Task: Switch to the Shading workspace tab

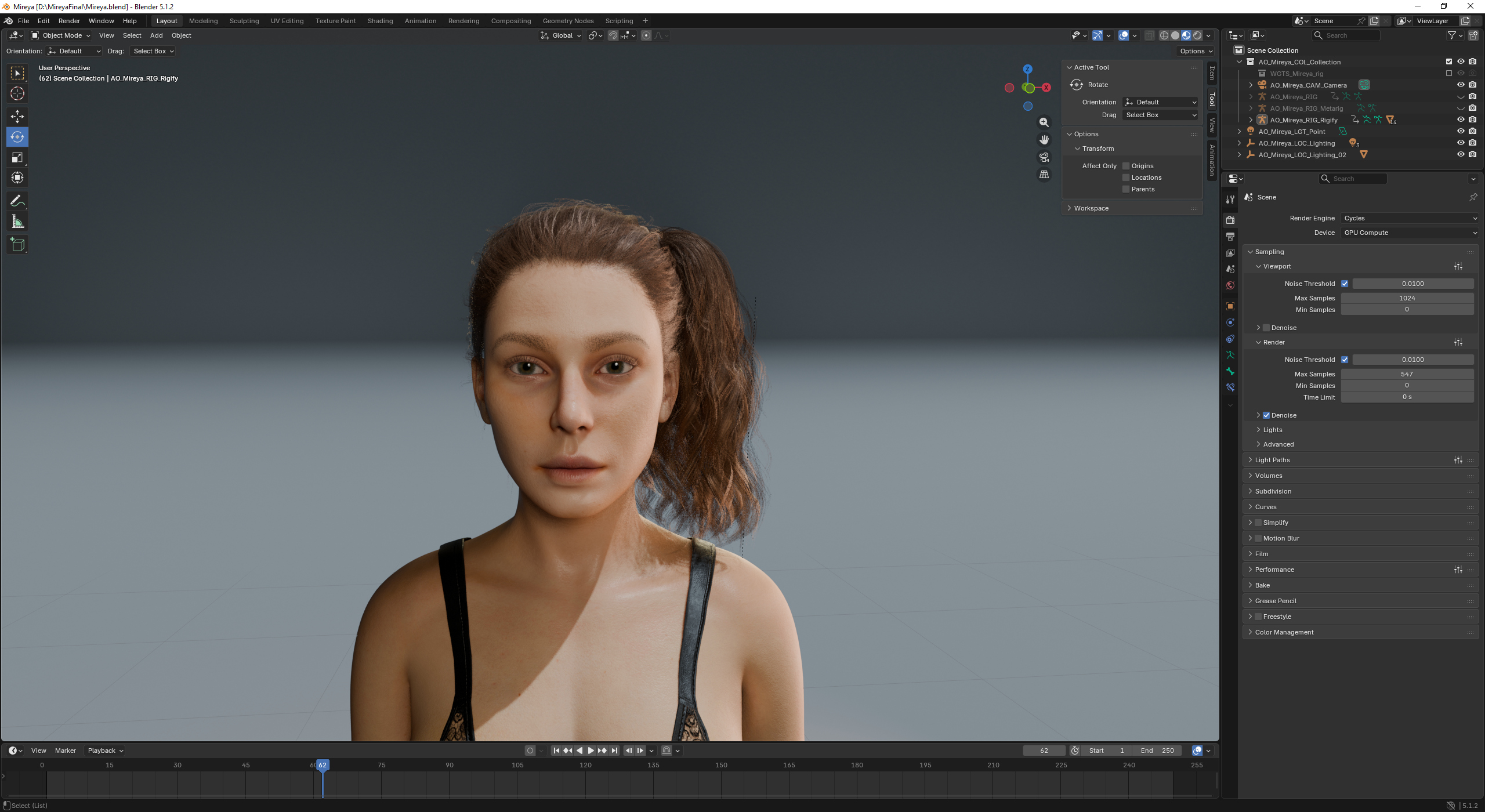Action: coord(380,21)
